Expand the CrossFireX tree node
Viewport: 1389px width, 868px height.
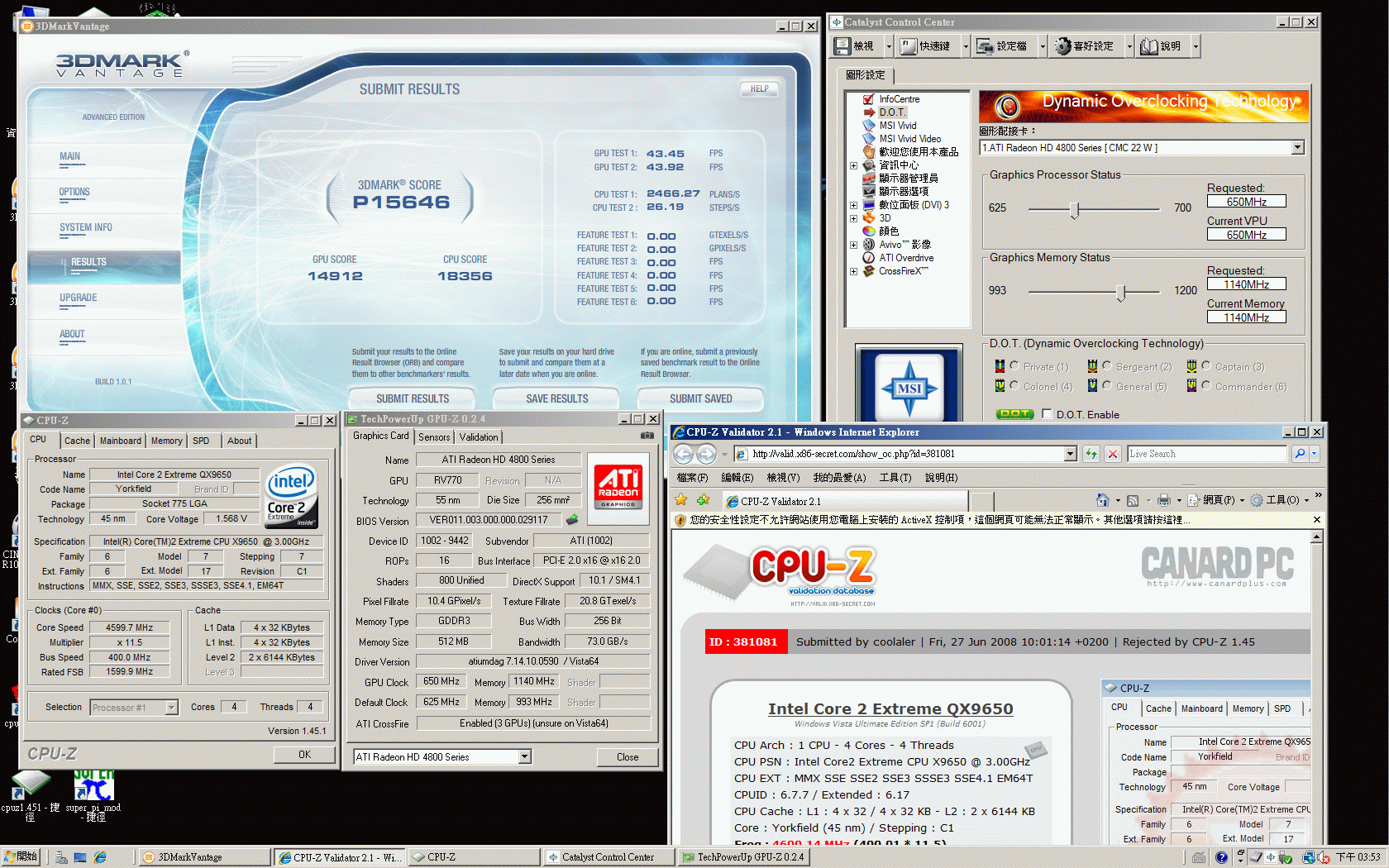(853, 271)
